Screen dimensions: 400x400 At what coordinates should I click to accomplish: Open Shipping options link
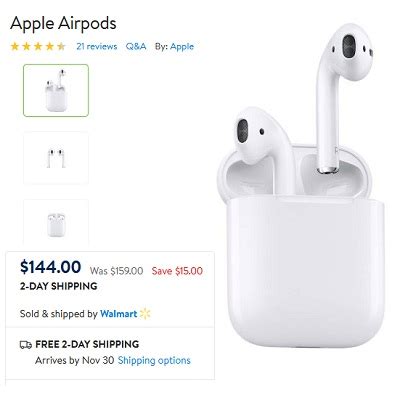[x=154, y=360]
